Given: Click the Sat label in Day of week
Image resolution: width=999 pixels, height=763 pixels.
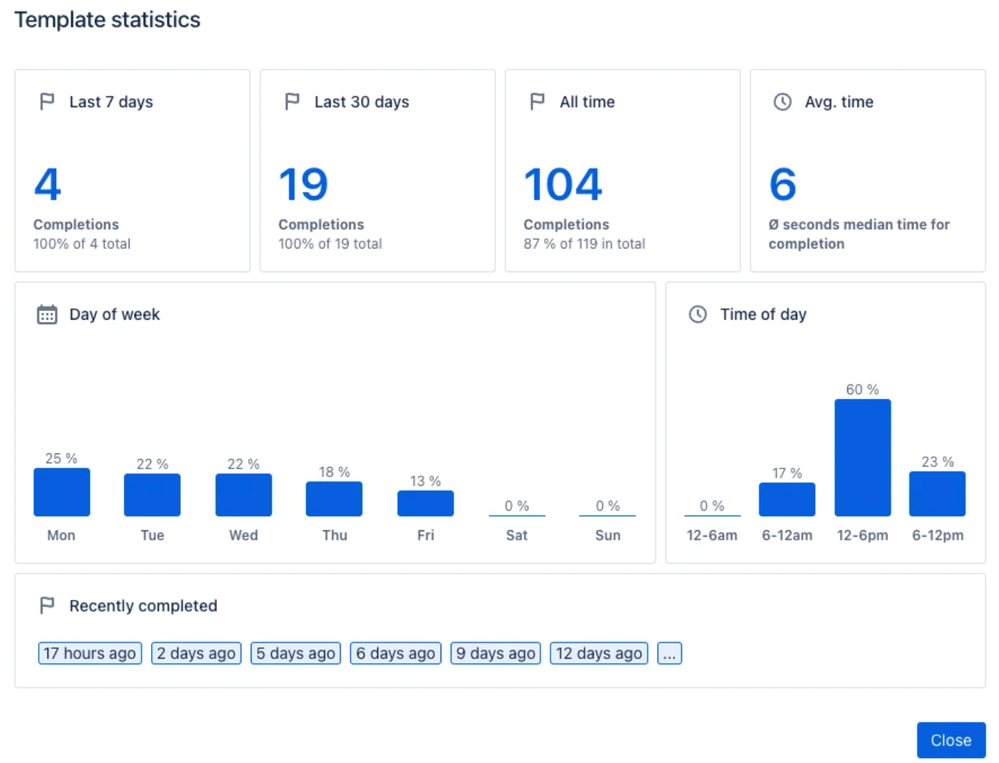Looking at the screenshot, I should pos(517,536).
